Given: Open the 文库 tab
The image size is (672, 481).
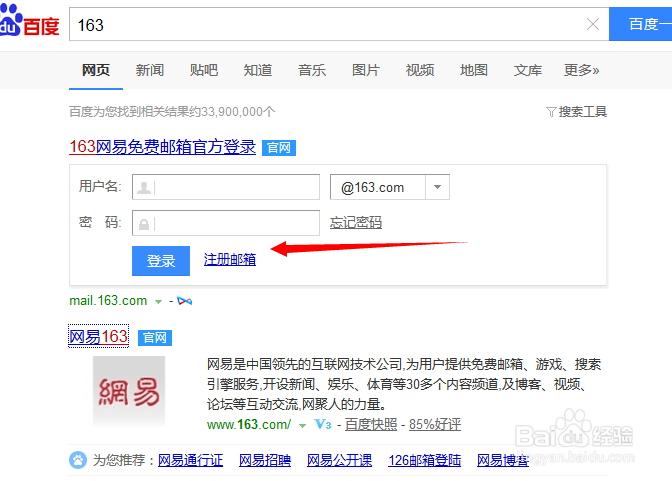Looking at the screenshot, I should point(528,70).
